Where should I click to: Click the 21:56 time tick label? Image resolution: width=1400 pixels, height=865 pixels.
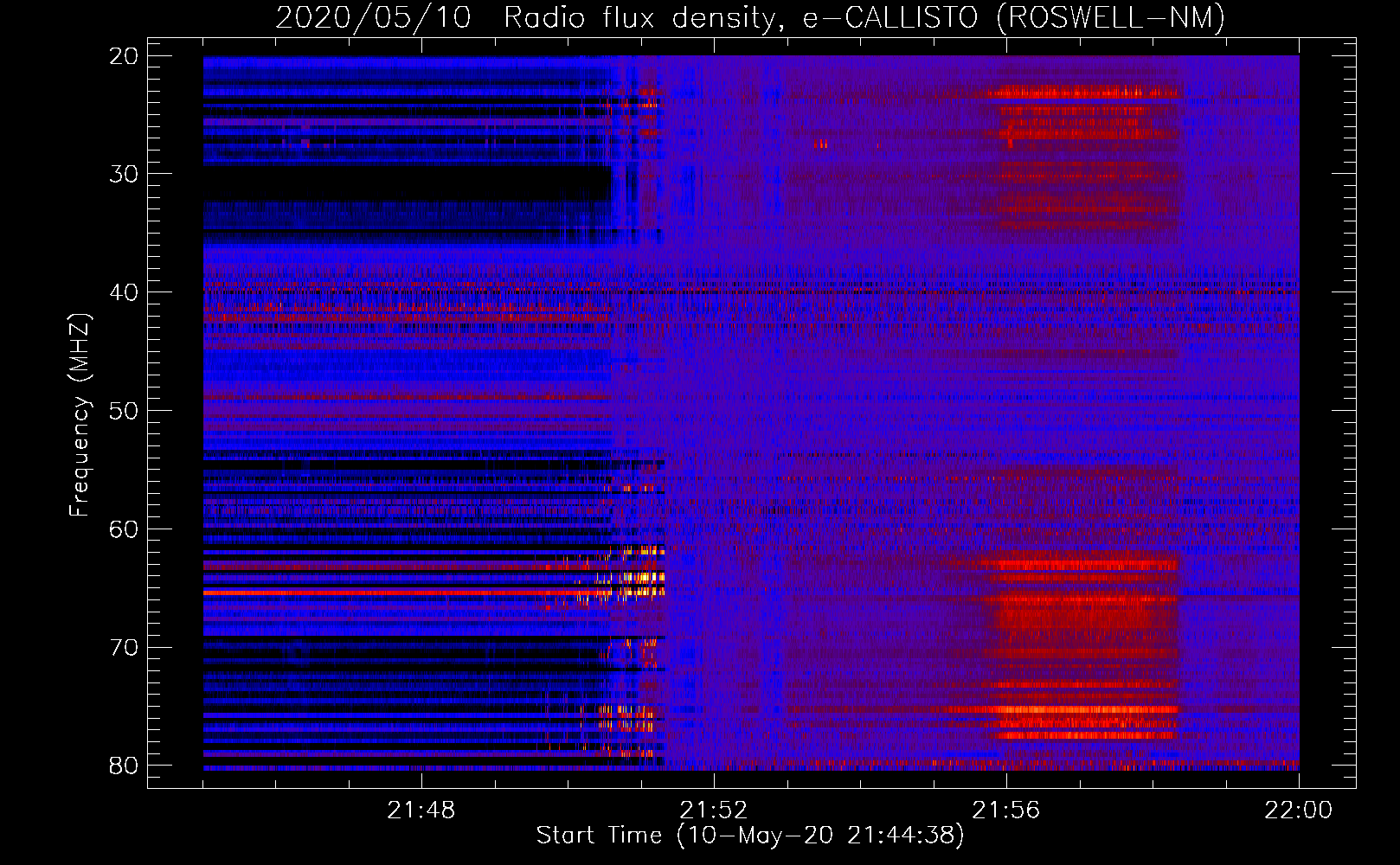(1005, 811)
